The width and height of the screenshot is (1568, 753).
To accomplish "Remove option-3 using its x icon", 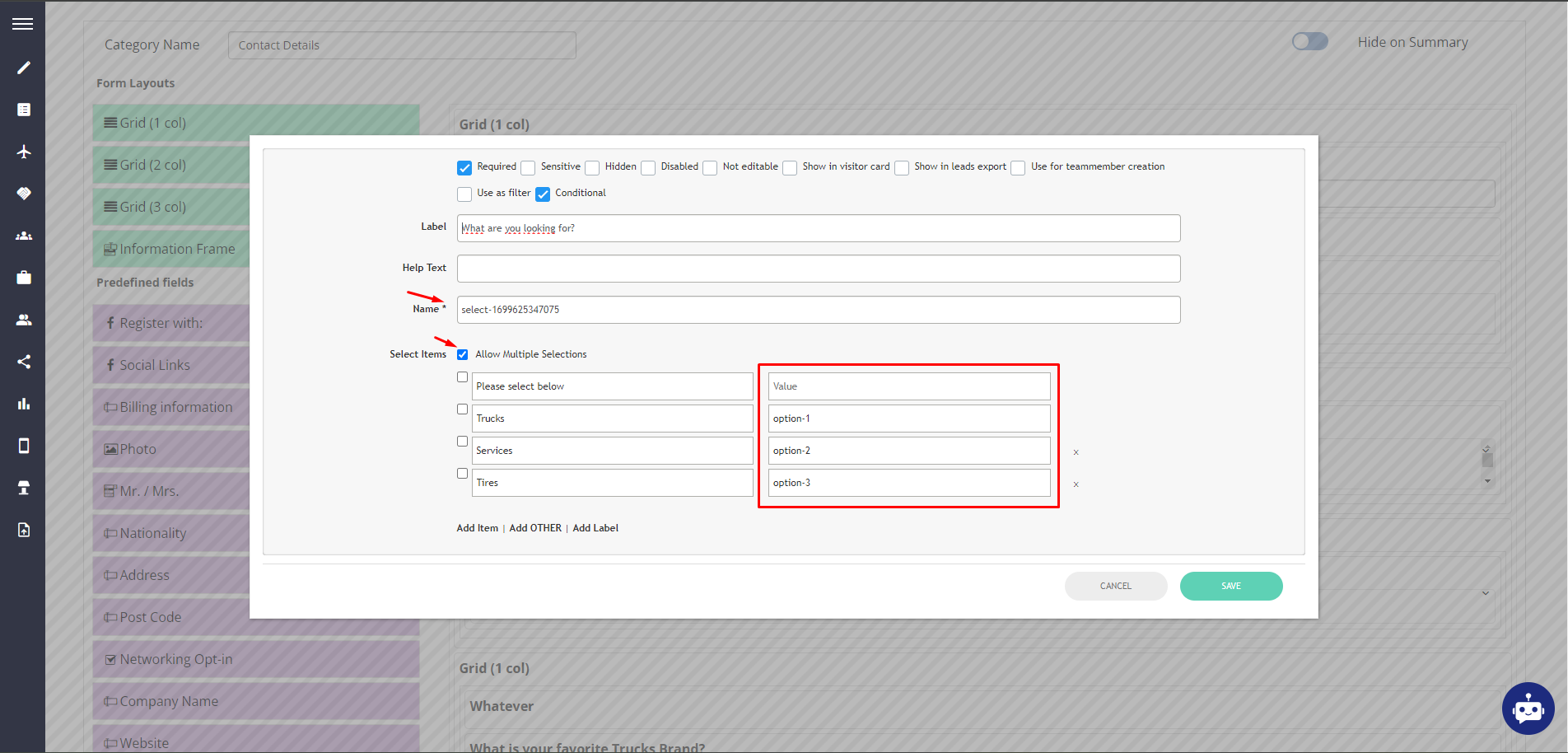I will [1076, 484].
